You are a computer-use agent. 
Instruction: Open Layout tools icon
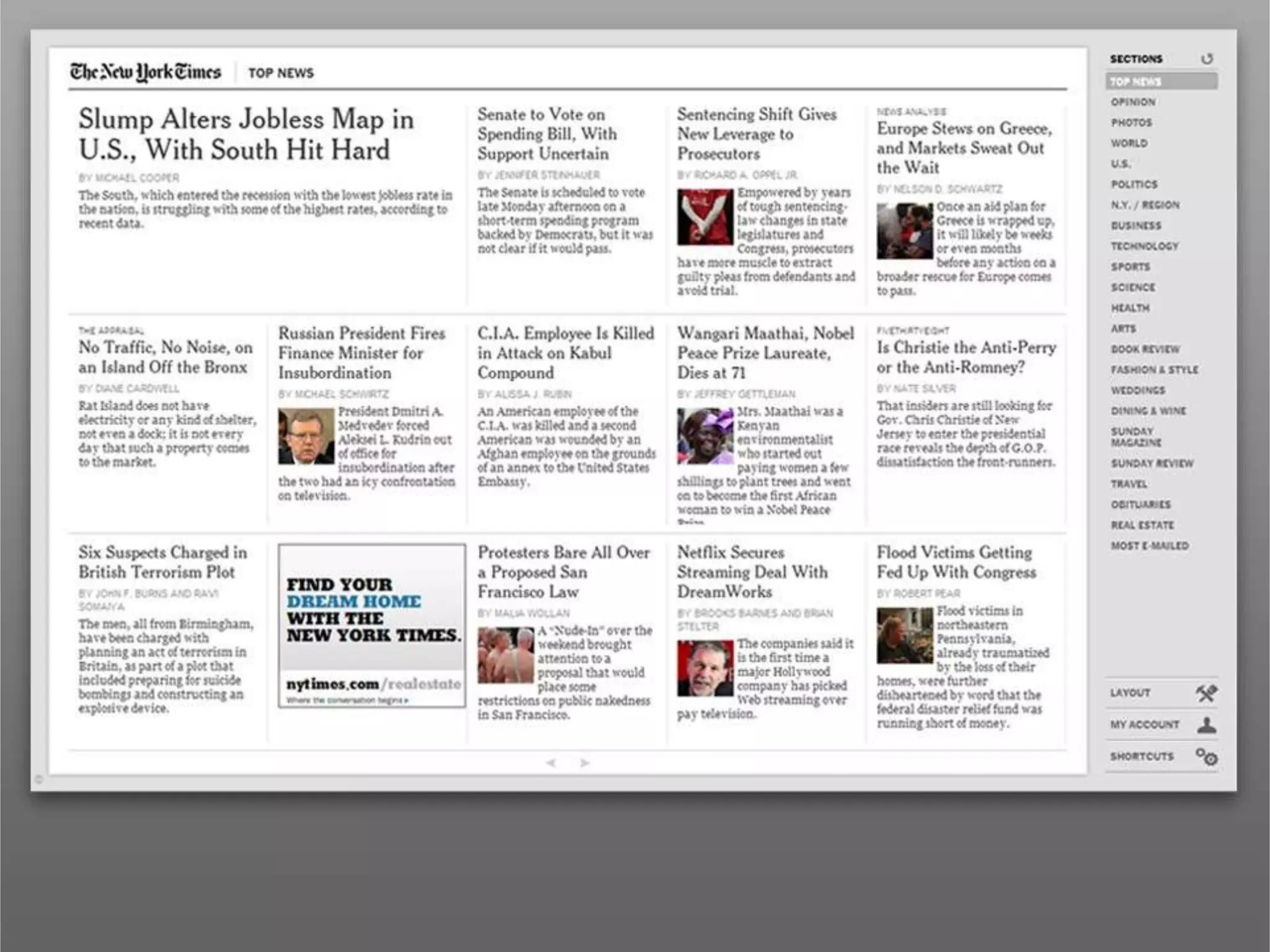pyautogui.click(x=1206, y=693)
